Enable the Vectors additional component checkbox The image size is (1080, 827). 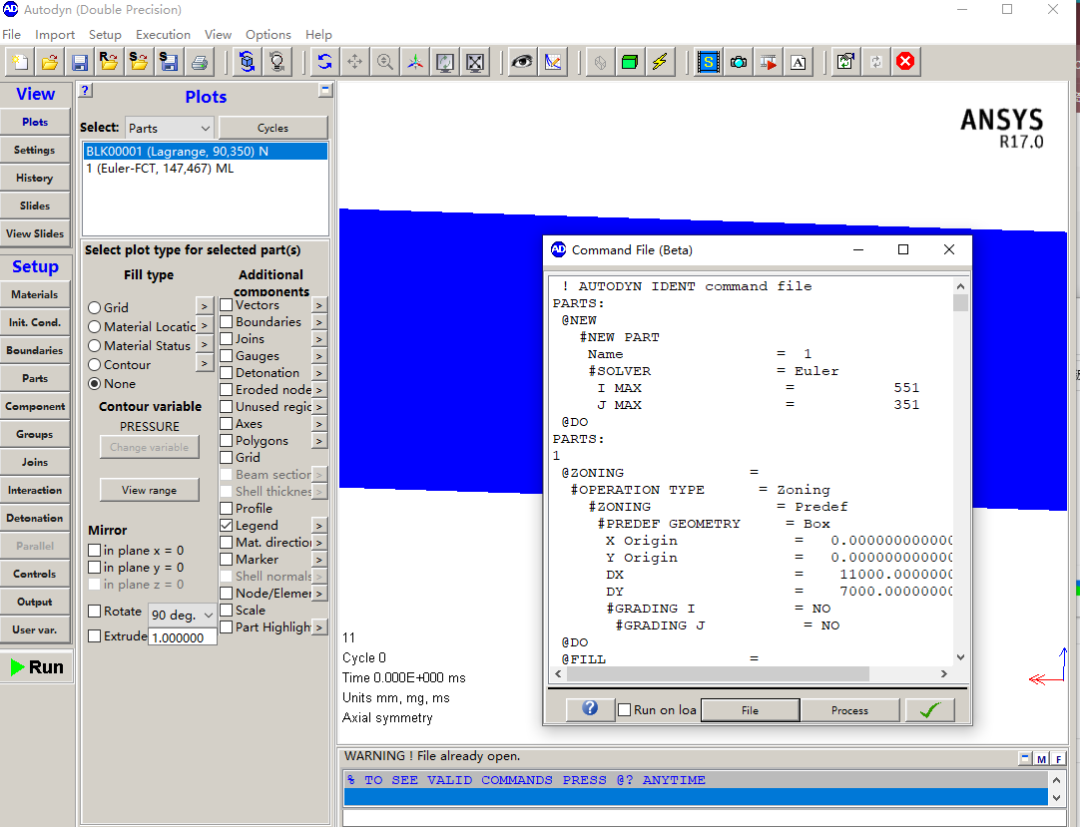pos(226,304)
